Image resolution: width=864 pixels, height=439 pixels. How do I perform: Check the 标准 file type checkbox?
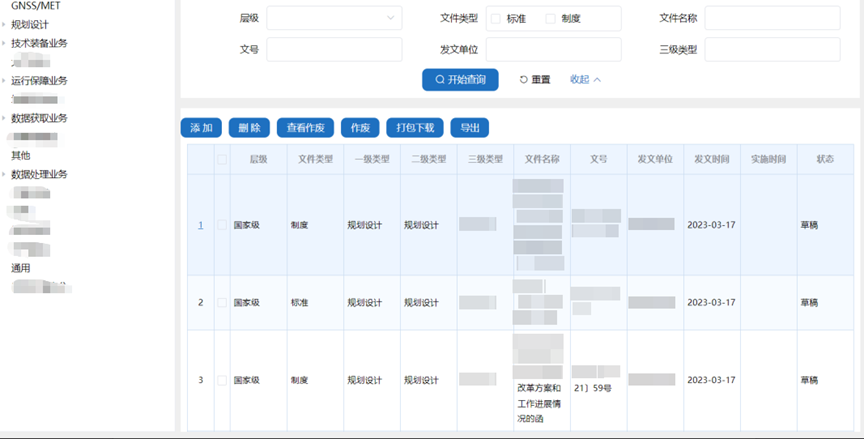[496, 18]
